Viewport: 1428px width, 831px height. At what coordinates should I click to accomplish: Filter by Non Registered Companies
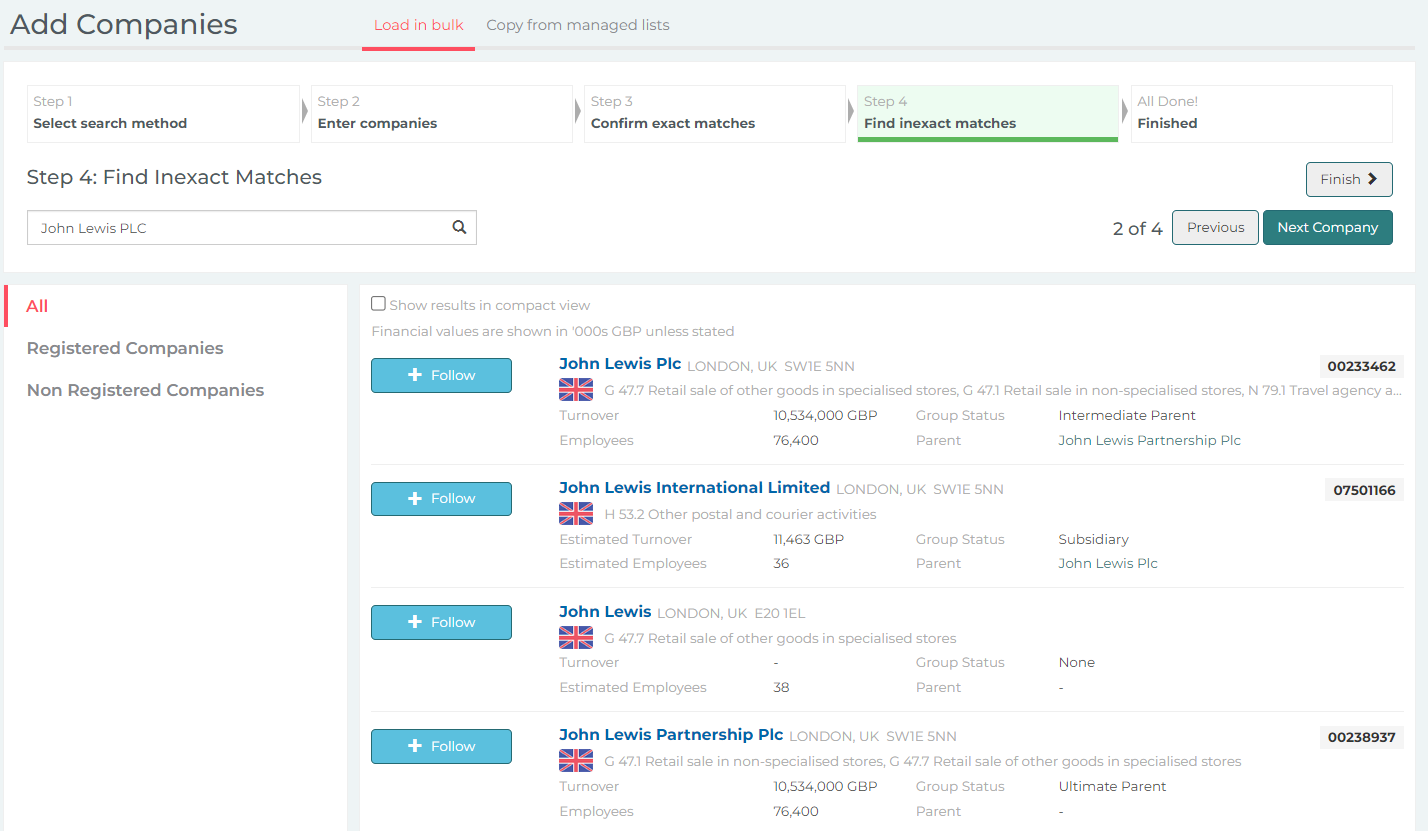[146, 390]
